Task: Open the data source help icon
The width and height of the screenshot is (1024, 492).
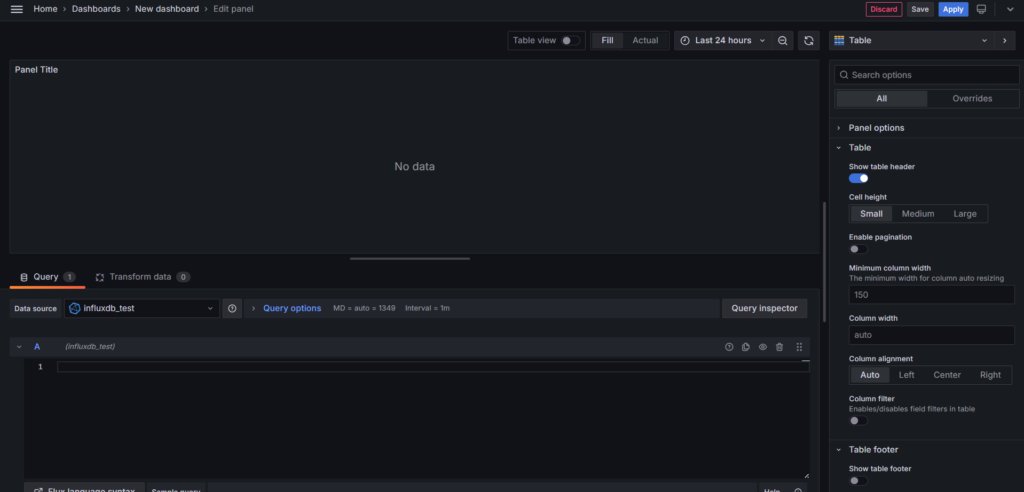Action: click(232, 309)
